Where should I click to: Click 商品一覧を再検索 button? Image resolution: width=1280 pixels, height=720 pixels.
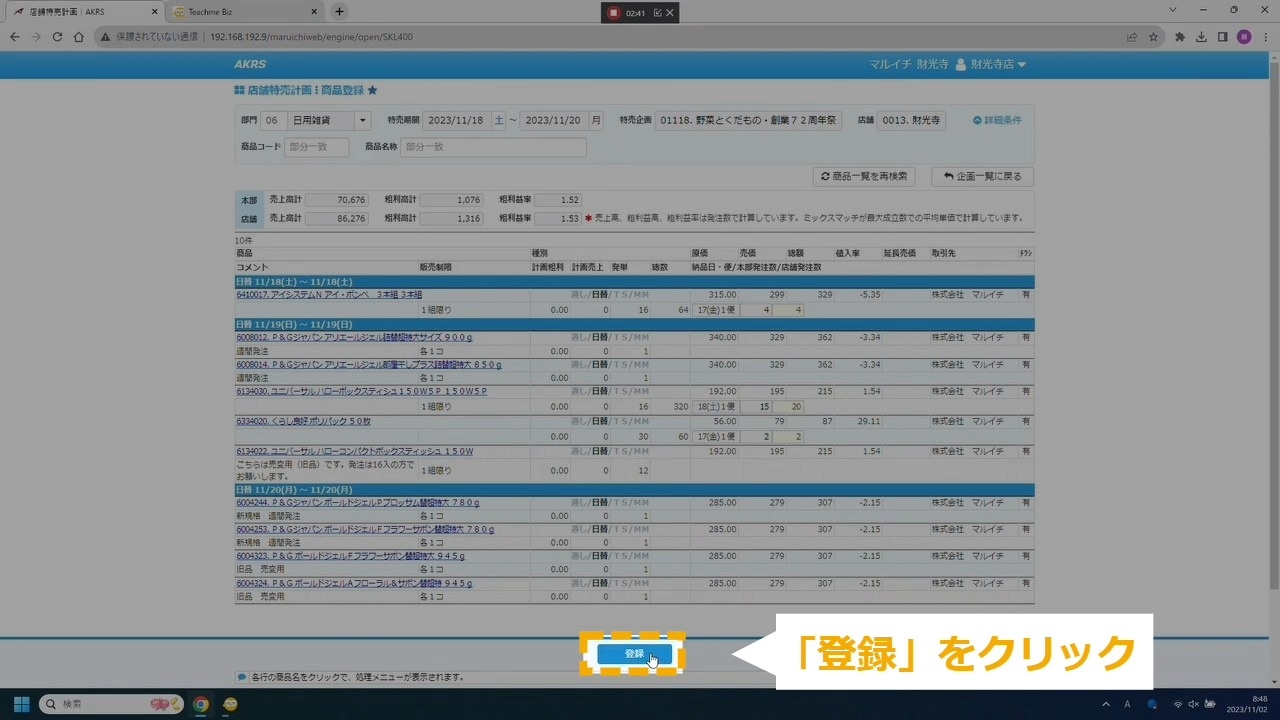(x=864, y=176)
